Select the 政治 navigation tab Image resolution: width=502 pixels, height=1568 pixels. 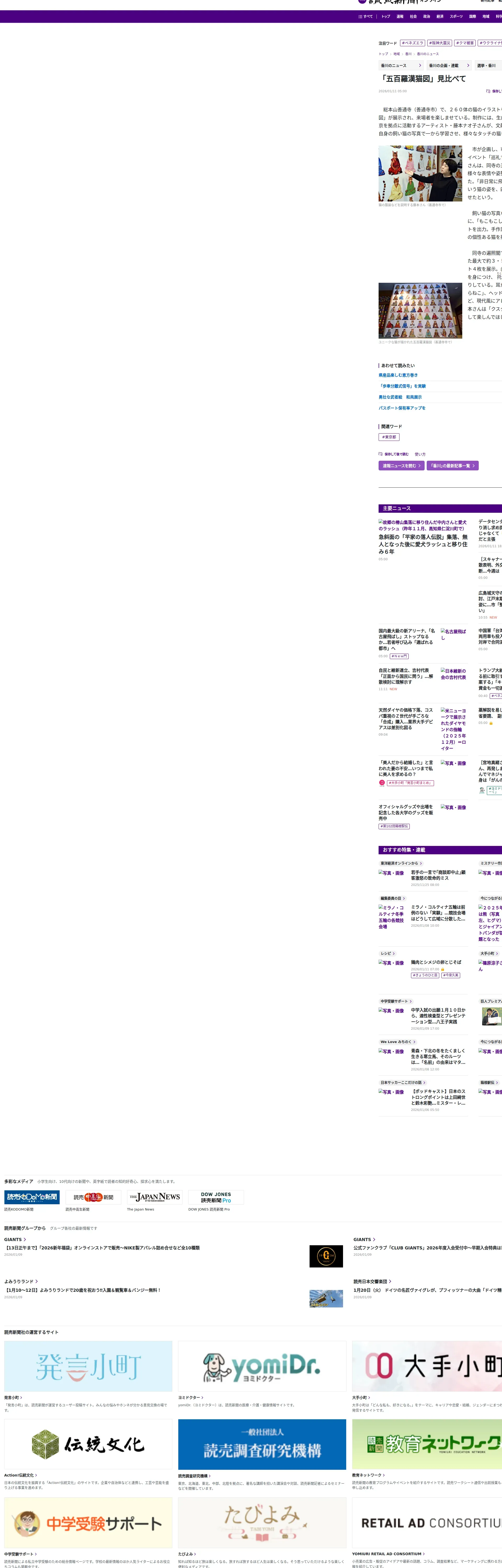tap(426, 16)
